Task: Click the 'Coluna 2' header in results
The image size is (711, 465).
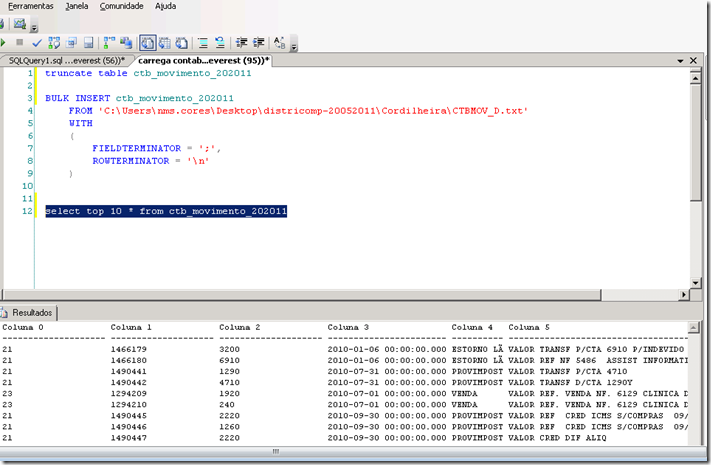Action: [x=239, y=328]
